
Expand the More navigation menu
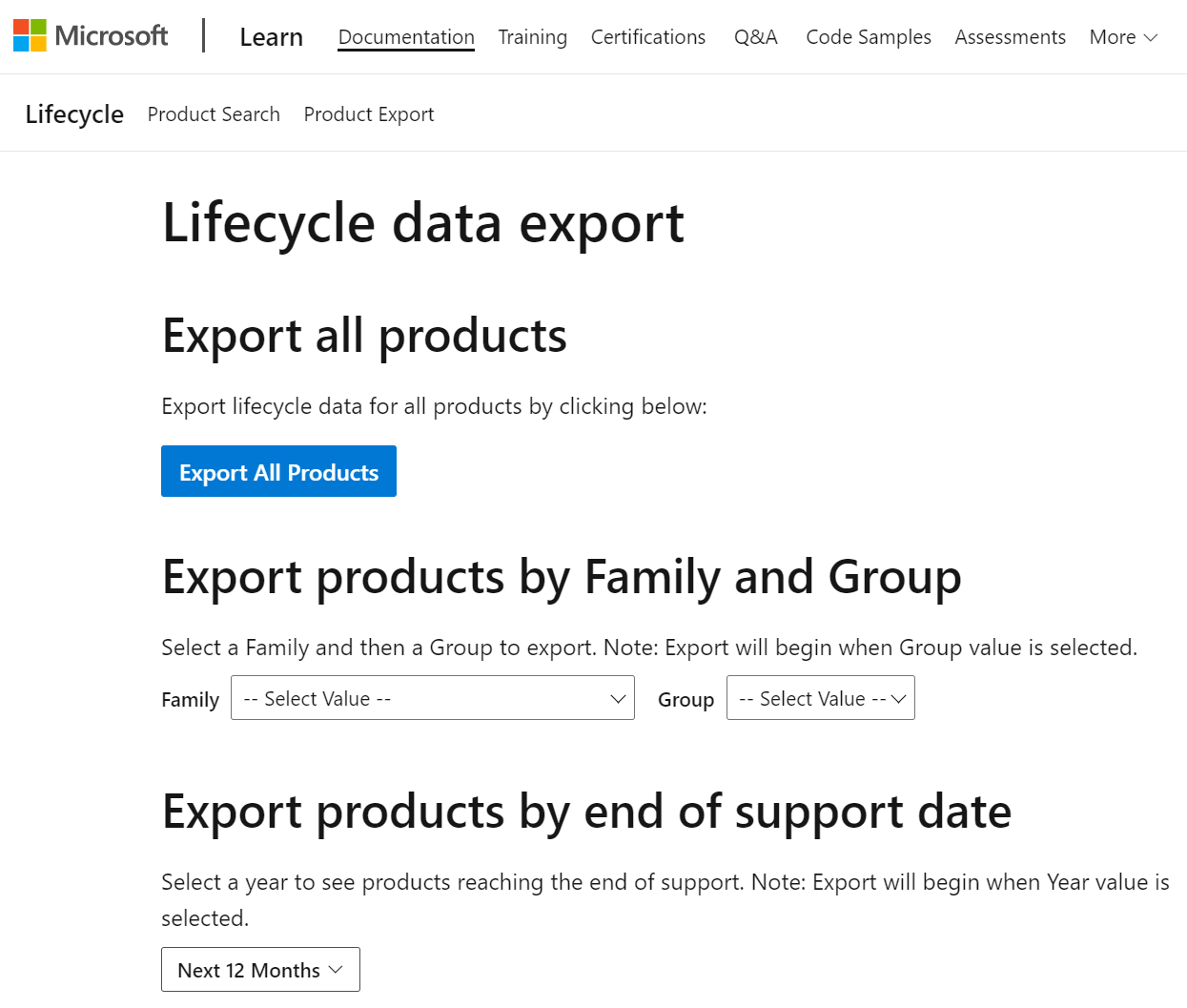pos(1122,37)
